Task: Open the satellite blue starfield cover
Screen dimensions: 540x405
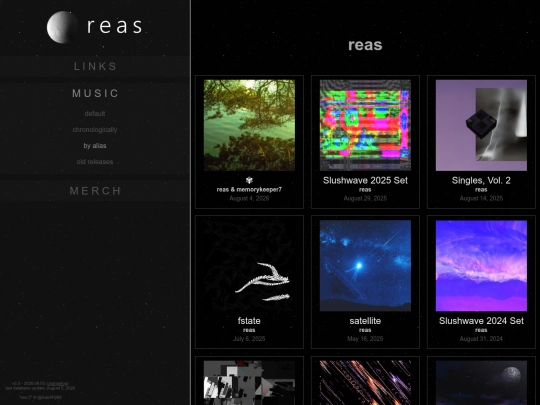Action: tap(365, 266)
